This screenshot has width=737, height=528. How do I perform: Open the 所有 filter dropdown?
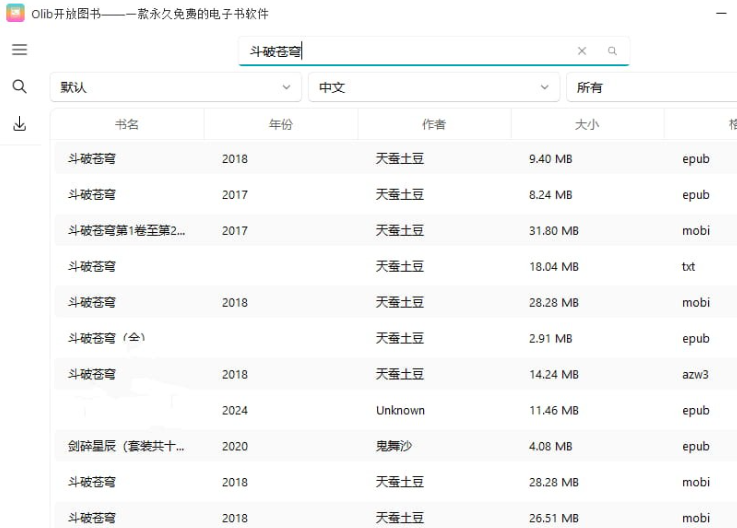click(650, 87)
